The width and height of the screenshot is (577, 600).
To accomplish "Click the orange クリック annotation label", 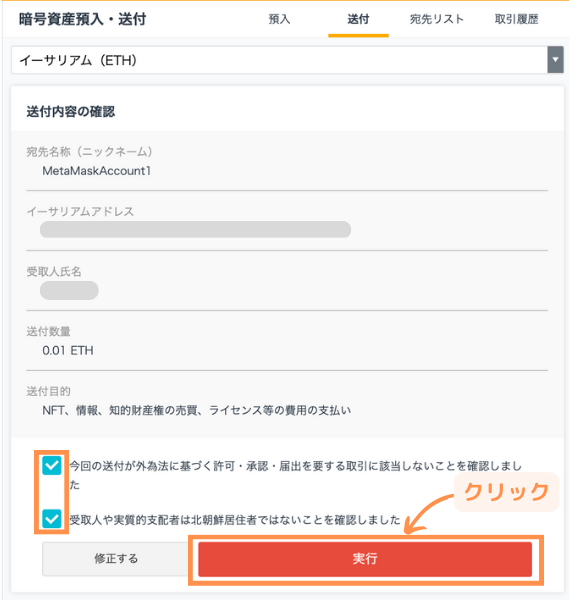I will tap(507, 492).
